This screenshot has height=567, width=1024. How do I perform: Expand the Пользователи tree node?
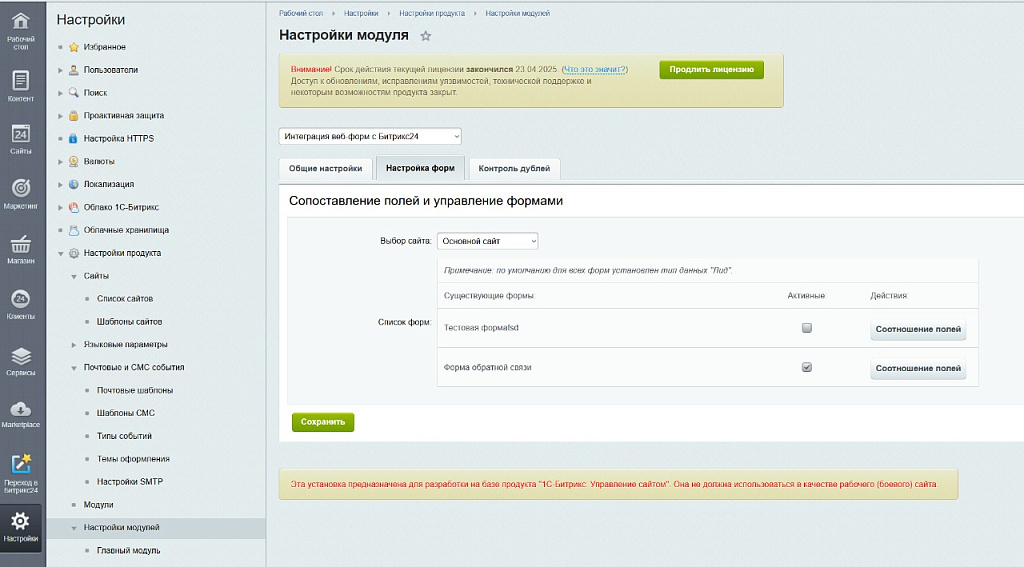pos(61,70)
